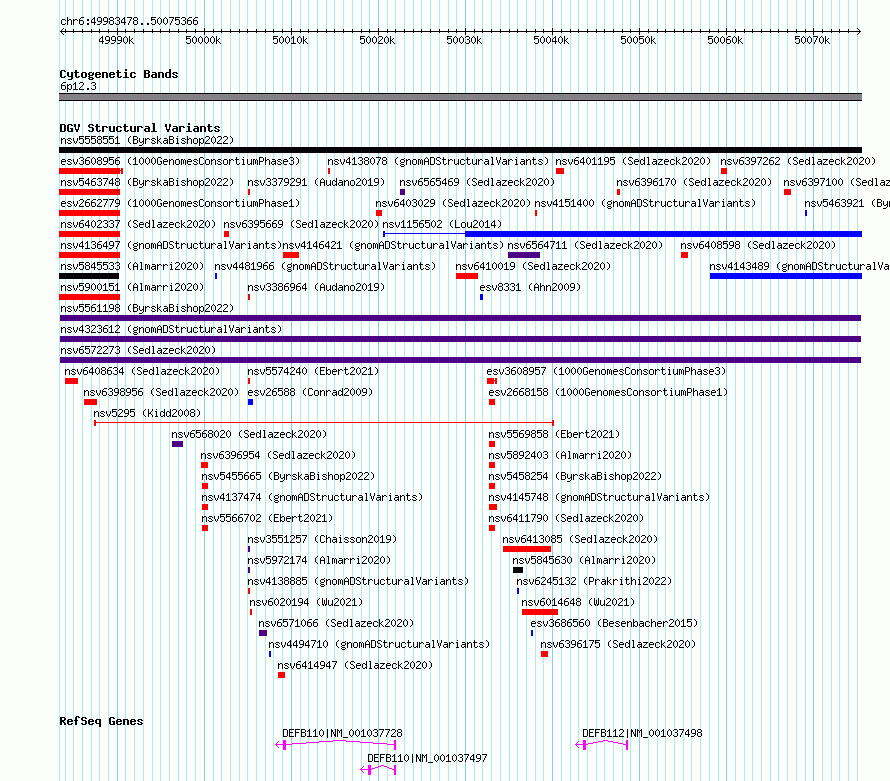Image resolution: width=890 pixels, height=781 pixels.
Task: Select esv8331 (Ahn2009) label
Action: pos(530,287)
